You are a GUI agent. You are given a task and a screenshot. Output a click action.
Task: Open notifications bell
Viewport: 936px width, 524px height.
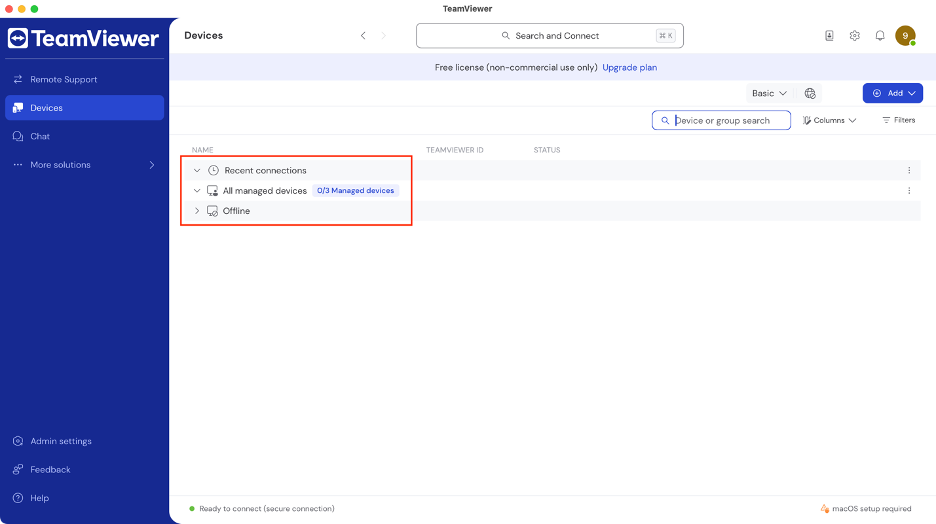(880, 36)
